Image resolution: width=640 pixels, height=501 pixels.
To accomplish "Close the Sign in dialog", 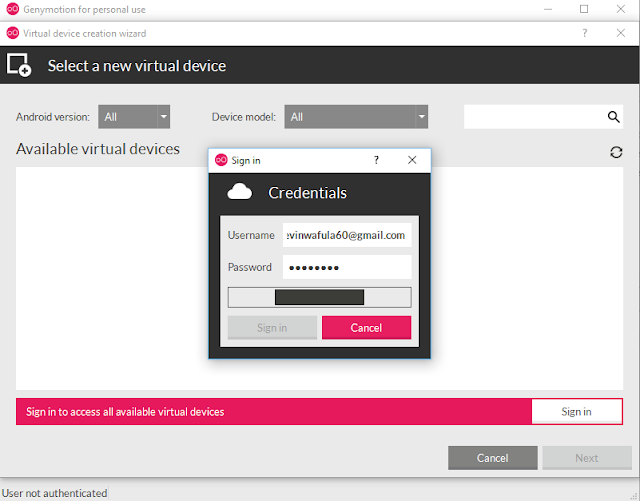I will (x=412, y=160).
